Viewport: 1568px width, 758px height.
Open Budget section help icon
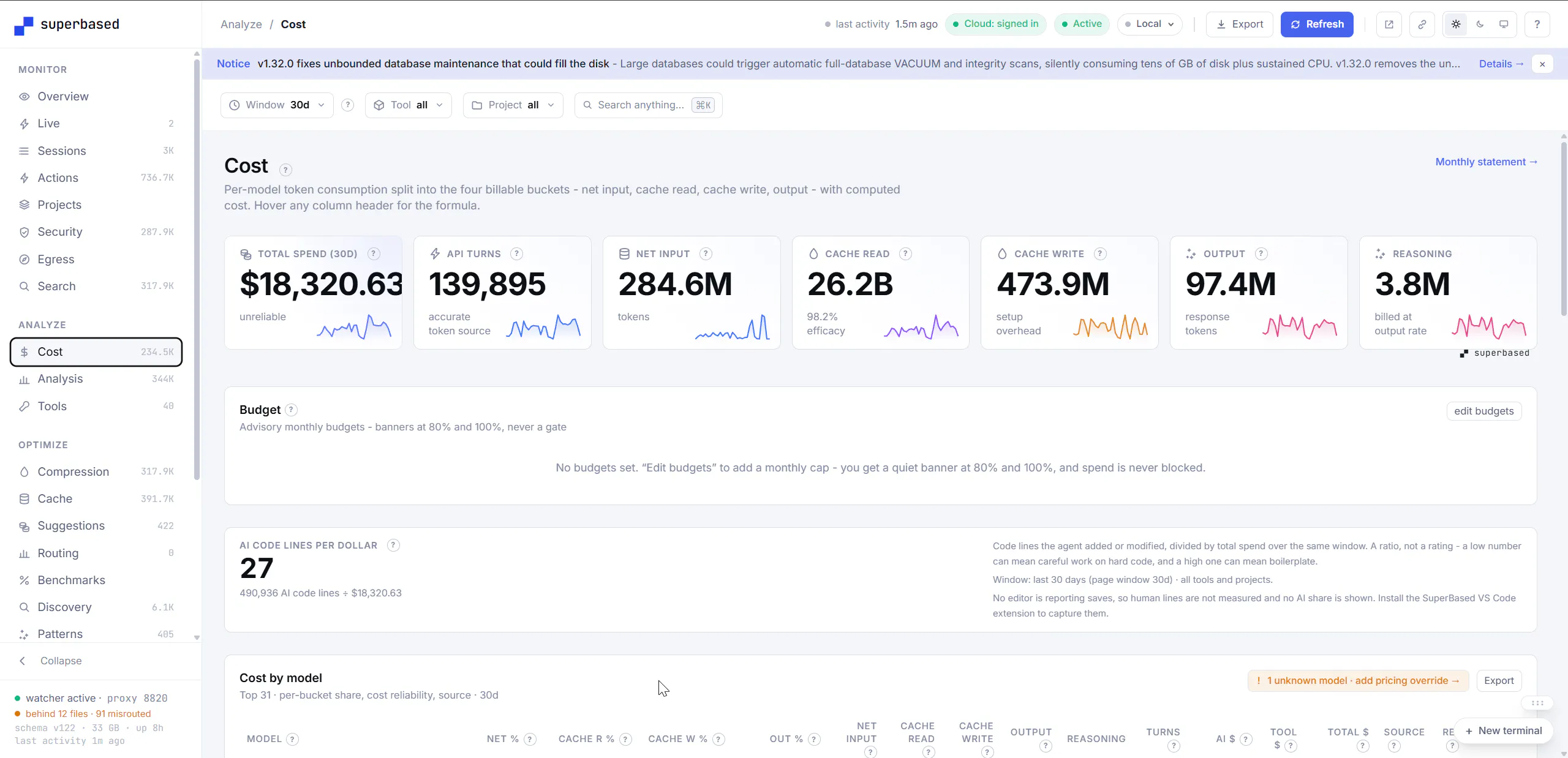pos(292,410)
